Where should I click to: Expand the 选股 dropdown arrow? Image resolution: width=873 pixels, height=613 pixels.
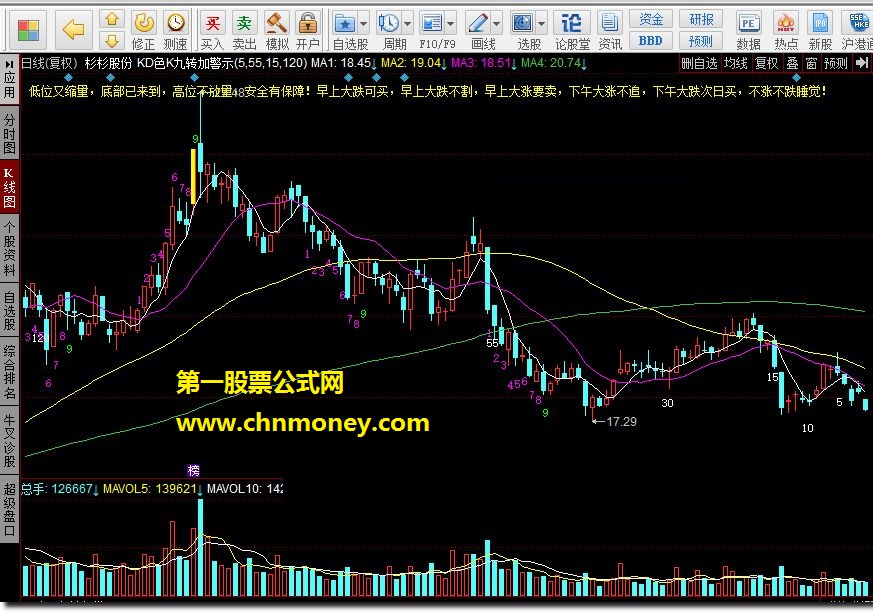pyautogui.click(x=542, y=24)
